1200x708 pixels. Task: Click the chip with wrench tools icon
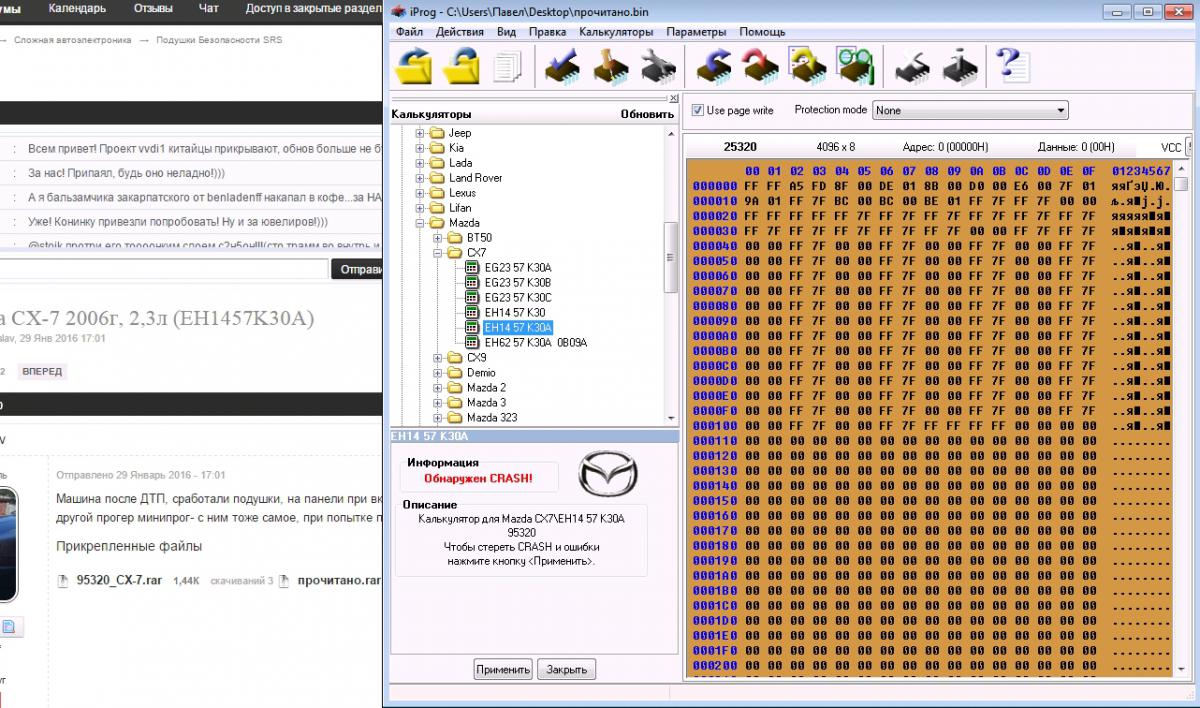[658, 67]
